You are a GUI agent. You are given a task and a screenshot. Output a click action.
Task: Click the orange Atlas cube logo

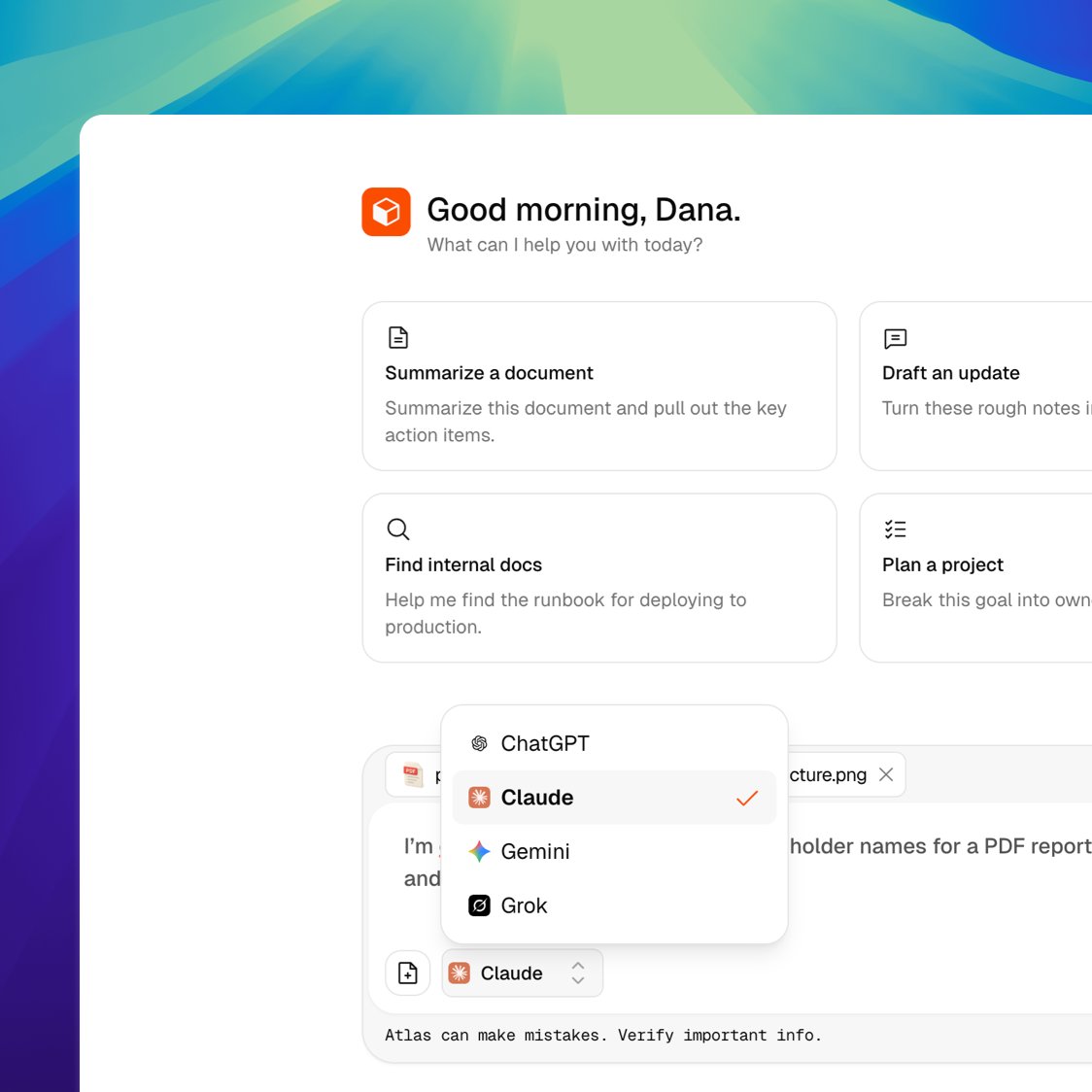(x=386, y=212)
